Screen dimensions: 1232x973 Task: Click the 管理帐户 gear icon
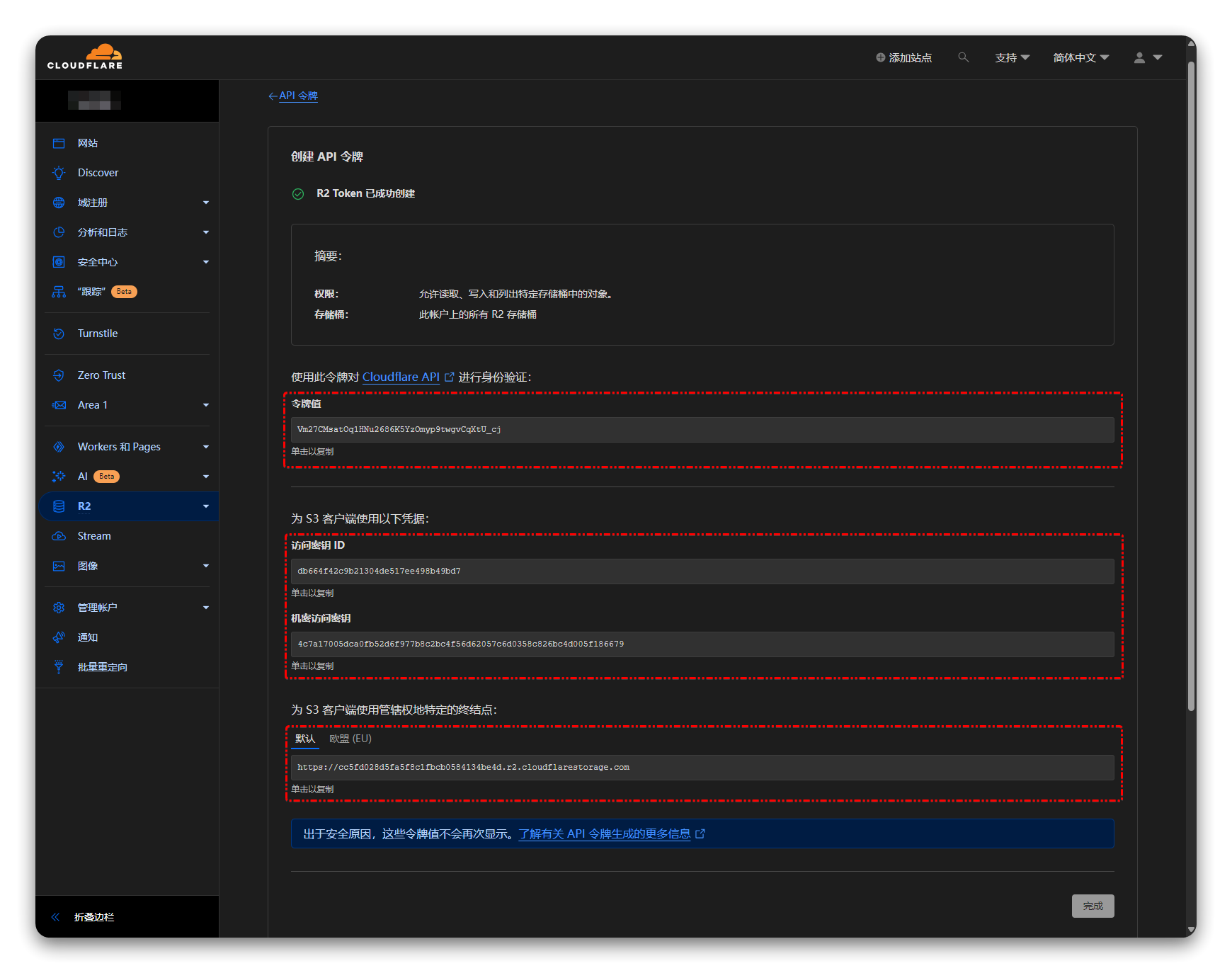59,608
